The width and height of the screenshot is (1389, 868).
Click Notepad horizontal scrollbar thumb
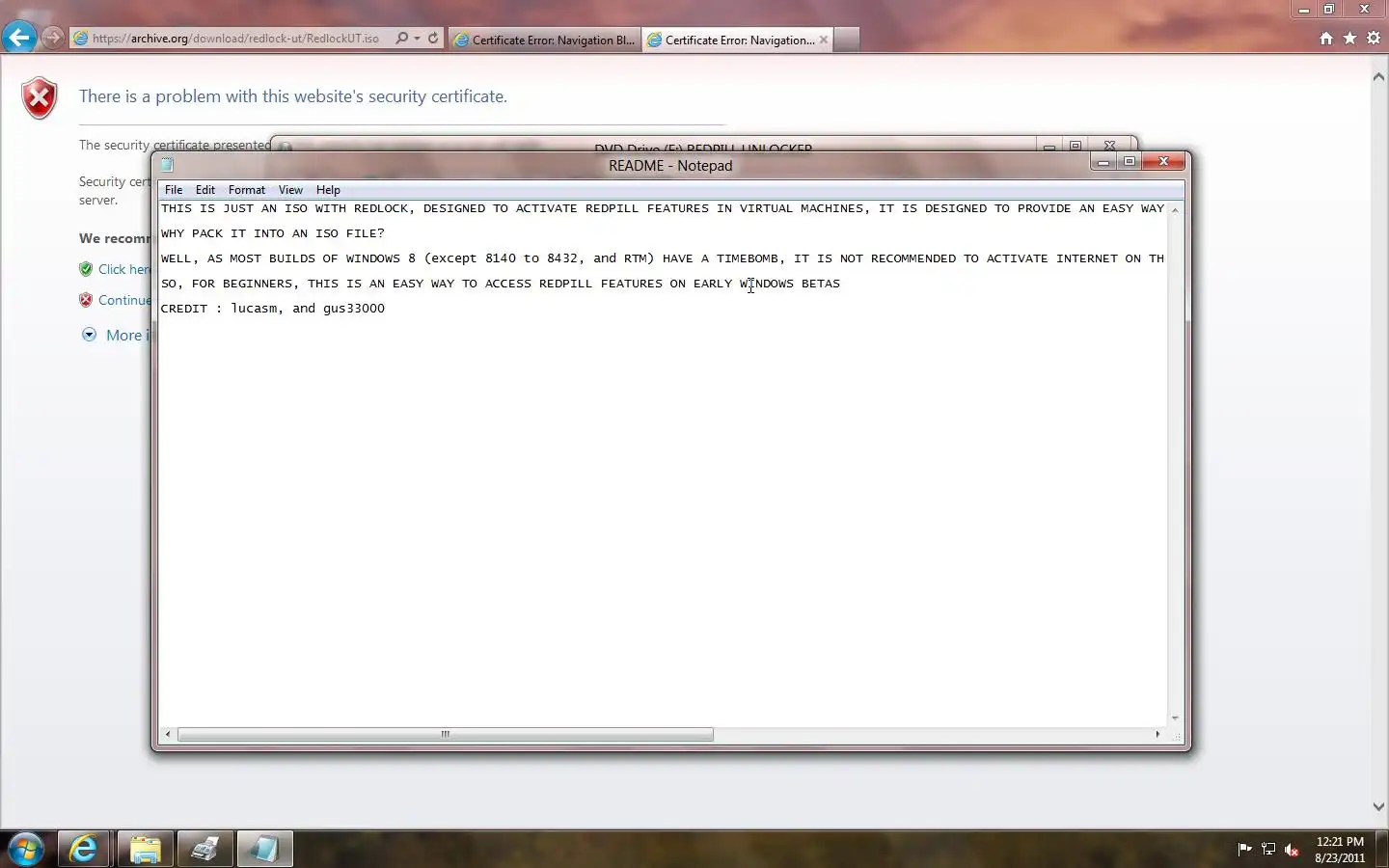point(446,735)
